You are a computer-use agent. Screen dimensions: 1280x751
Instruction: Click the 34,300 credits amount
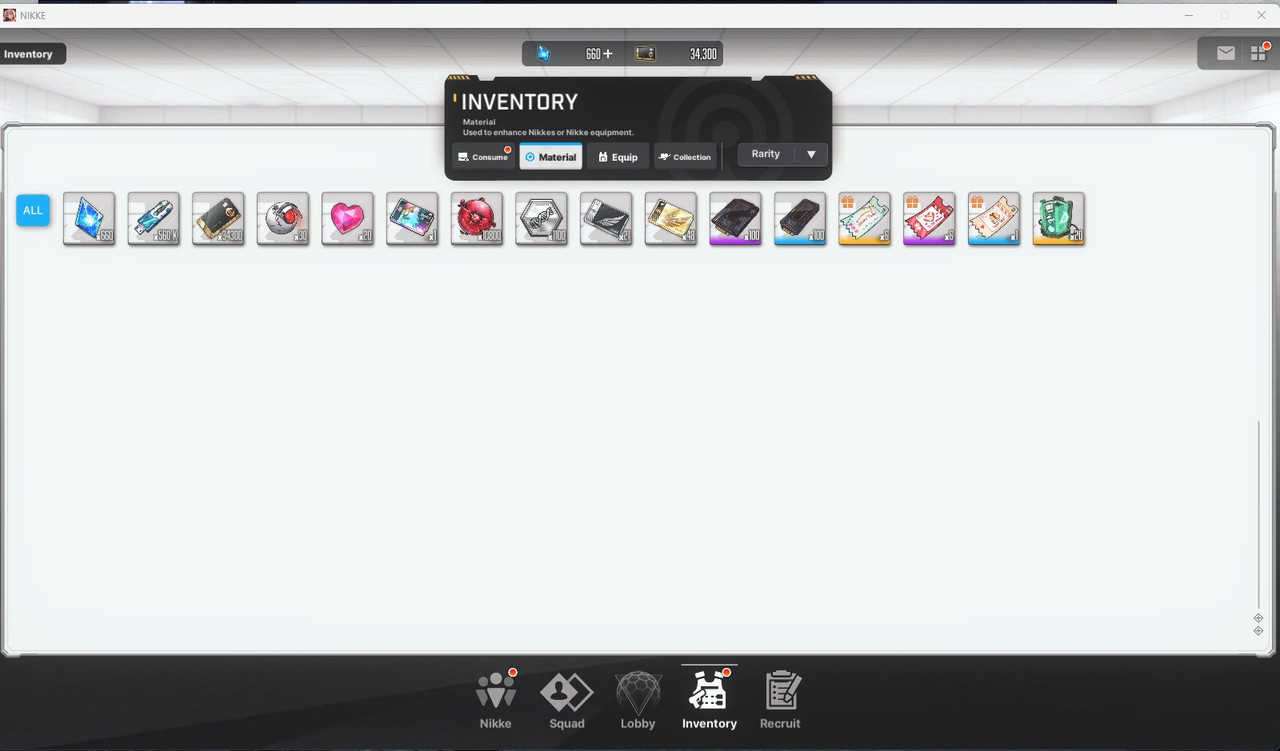click(703, 54)
